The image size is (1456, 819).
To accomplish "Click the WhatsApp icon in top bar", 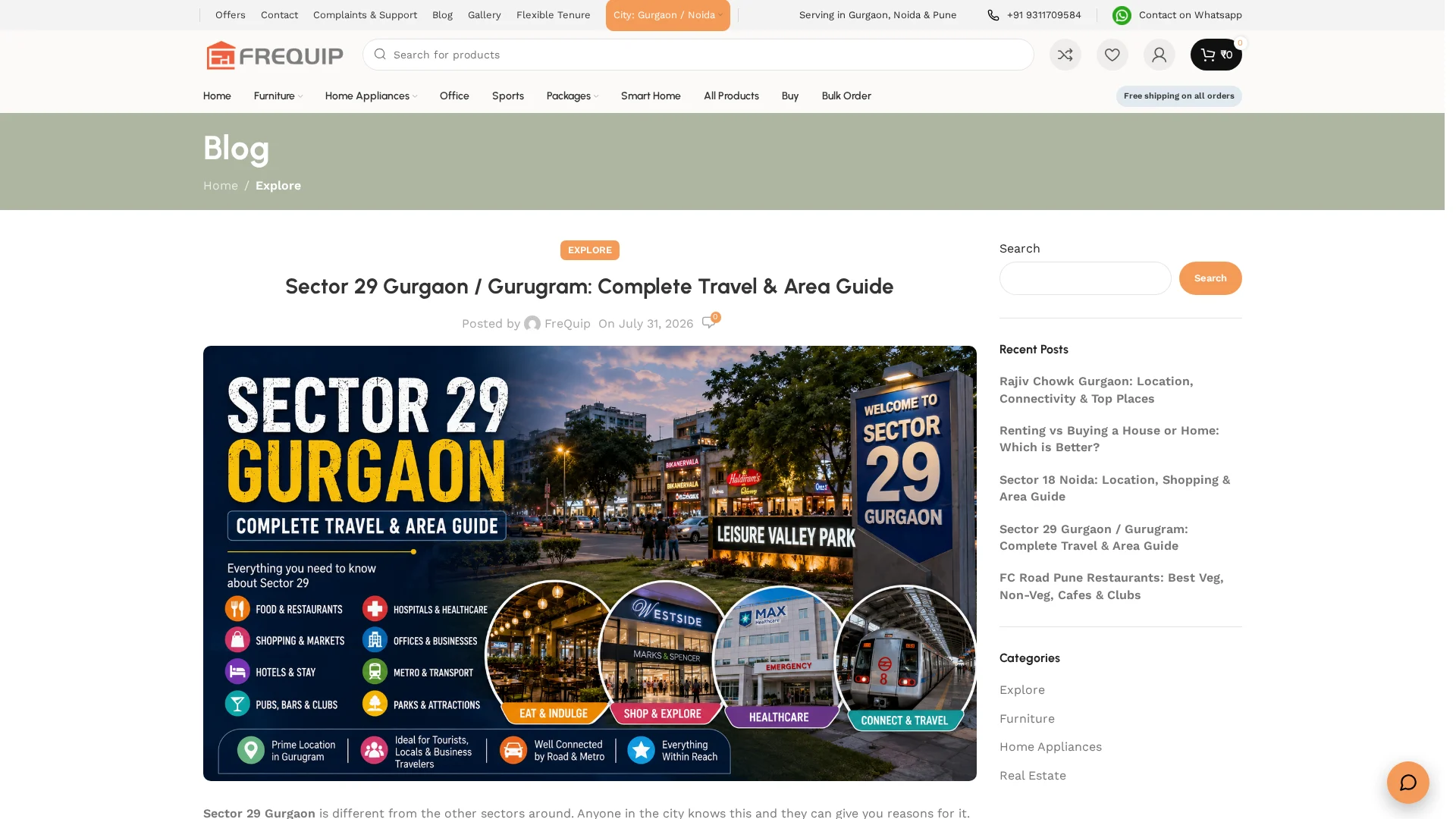I will point(1122,15).
